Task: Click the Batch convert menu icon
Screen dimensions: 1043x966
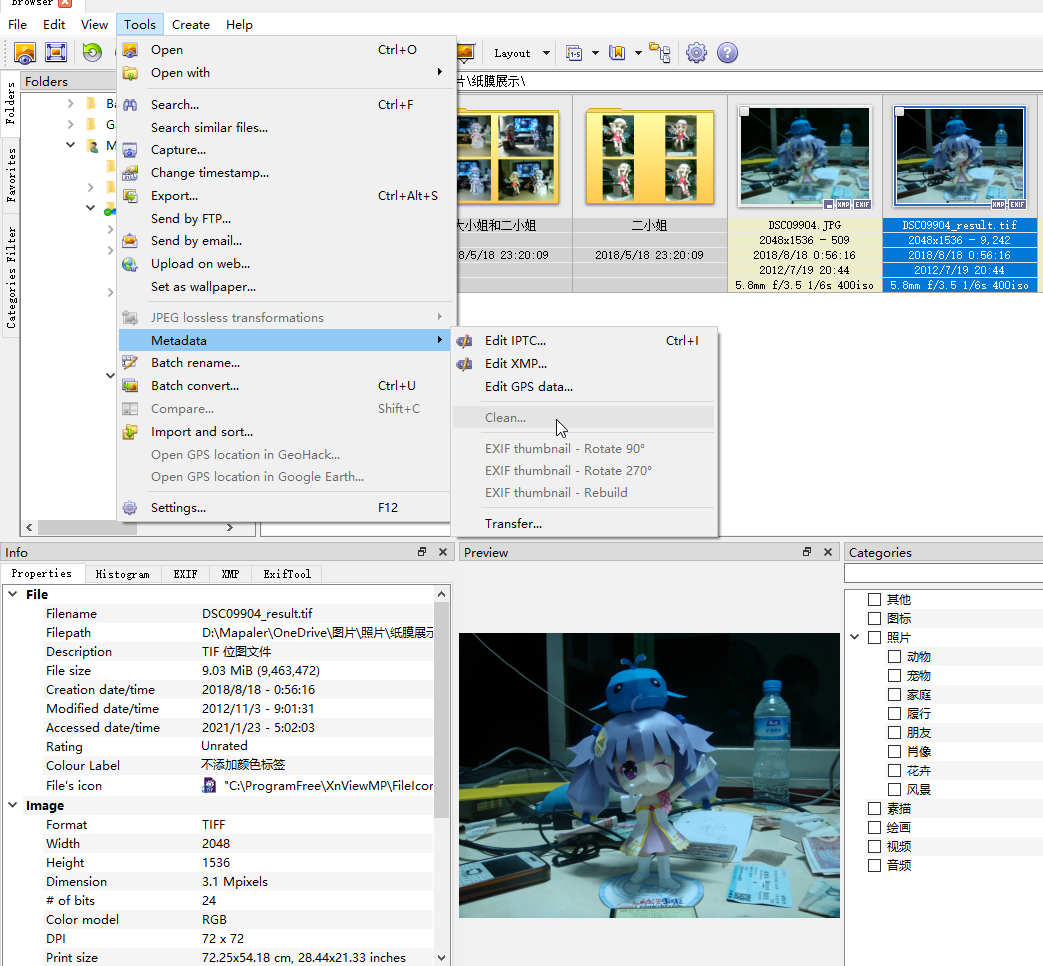Action: (130, 386)
